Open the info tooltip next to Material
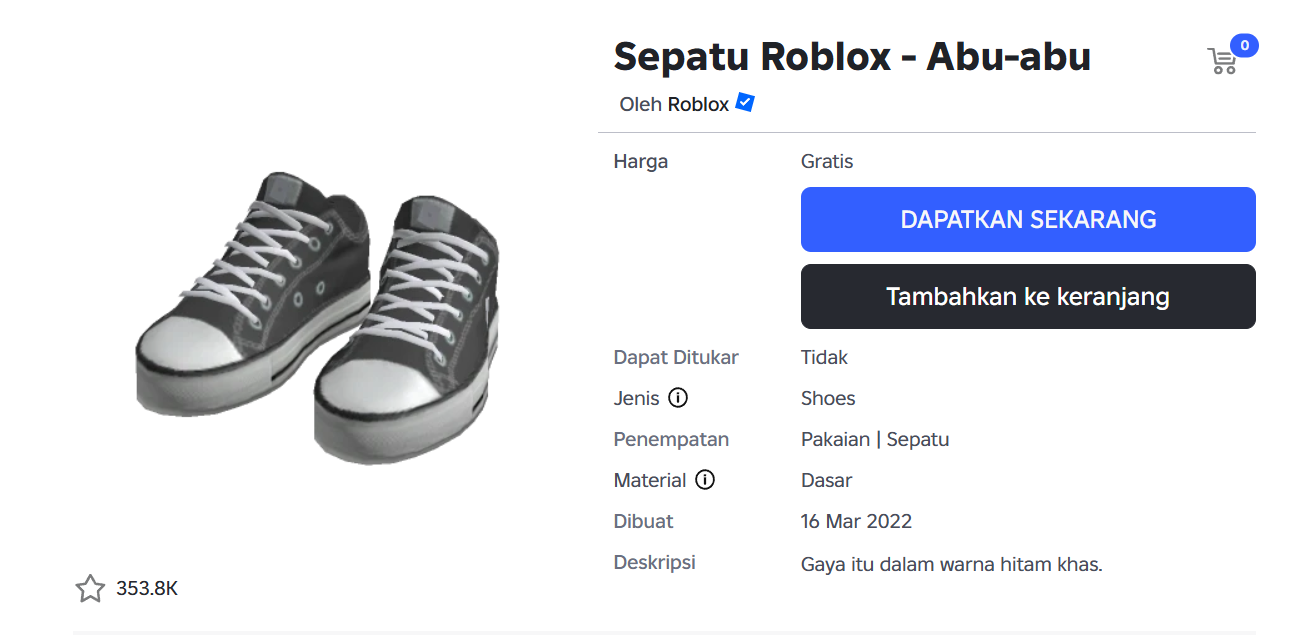The image size is (1307, 635). pos(706,480)
